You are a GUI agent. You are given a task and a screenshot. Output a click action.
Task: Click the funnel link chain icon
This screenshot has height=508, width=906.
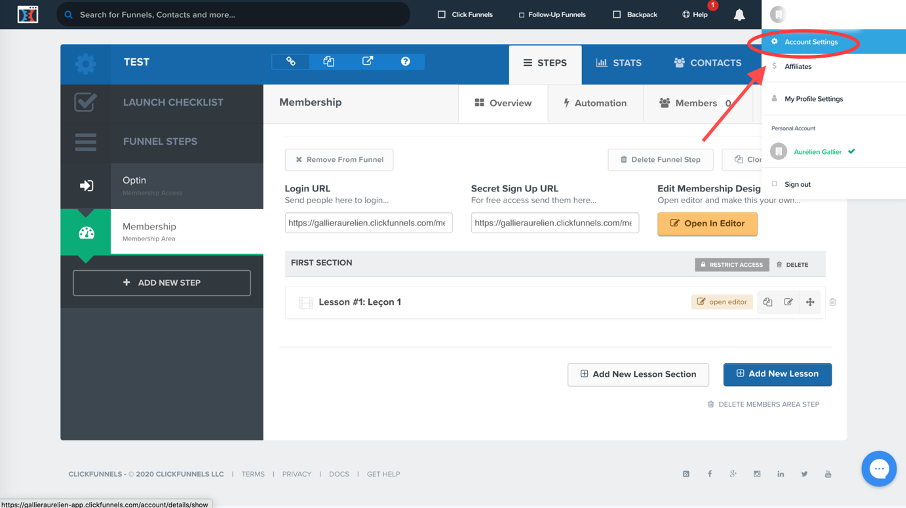(x=291, y=61)
